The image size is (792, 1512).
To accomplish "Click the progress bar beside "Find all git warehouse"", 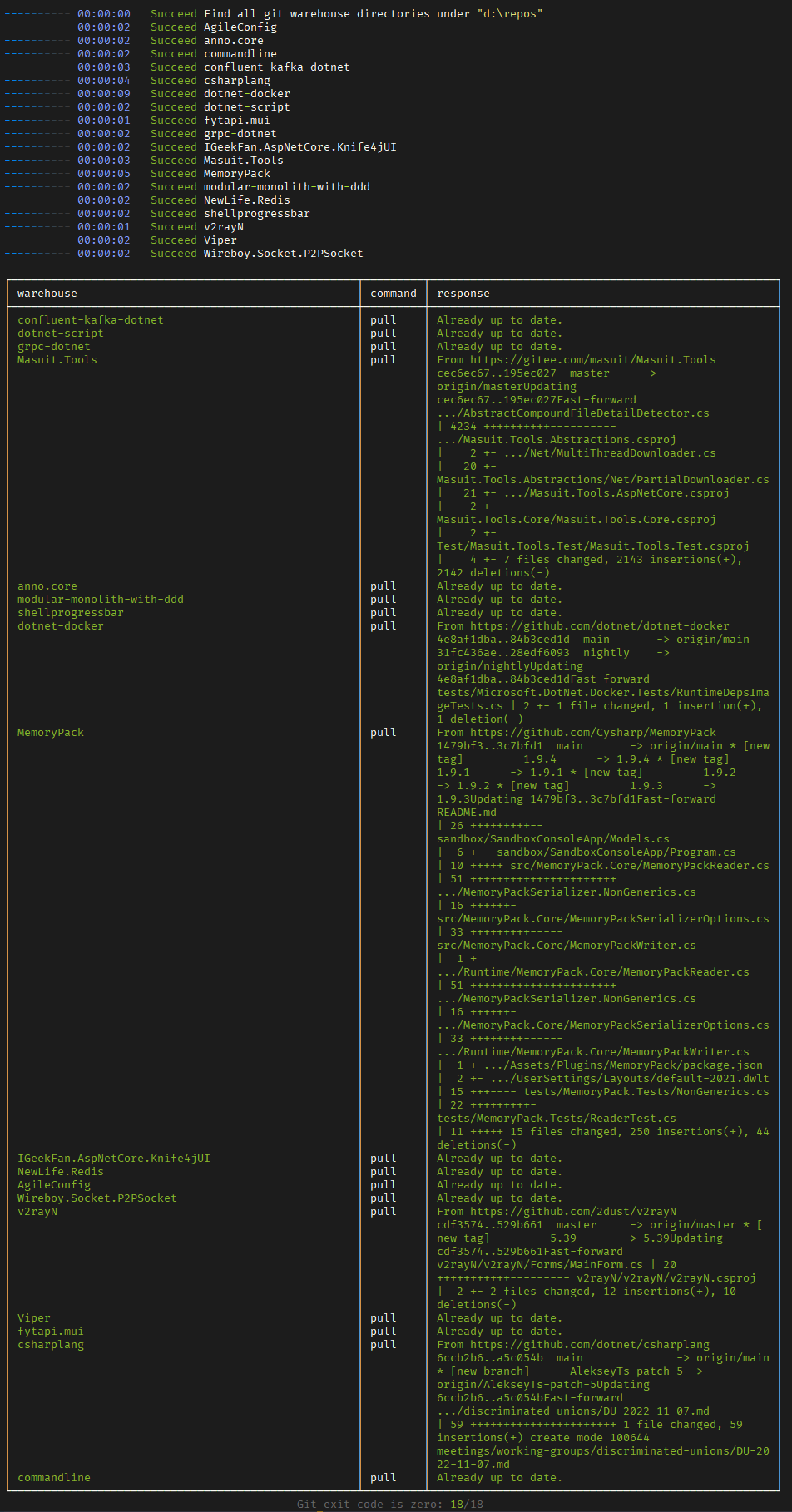I will click(x=37, y=14).
